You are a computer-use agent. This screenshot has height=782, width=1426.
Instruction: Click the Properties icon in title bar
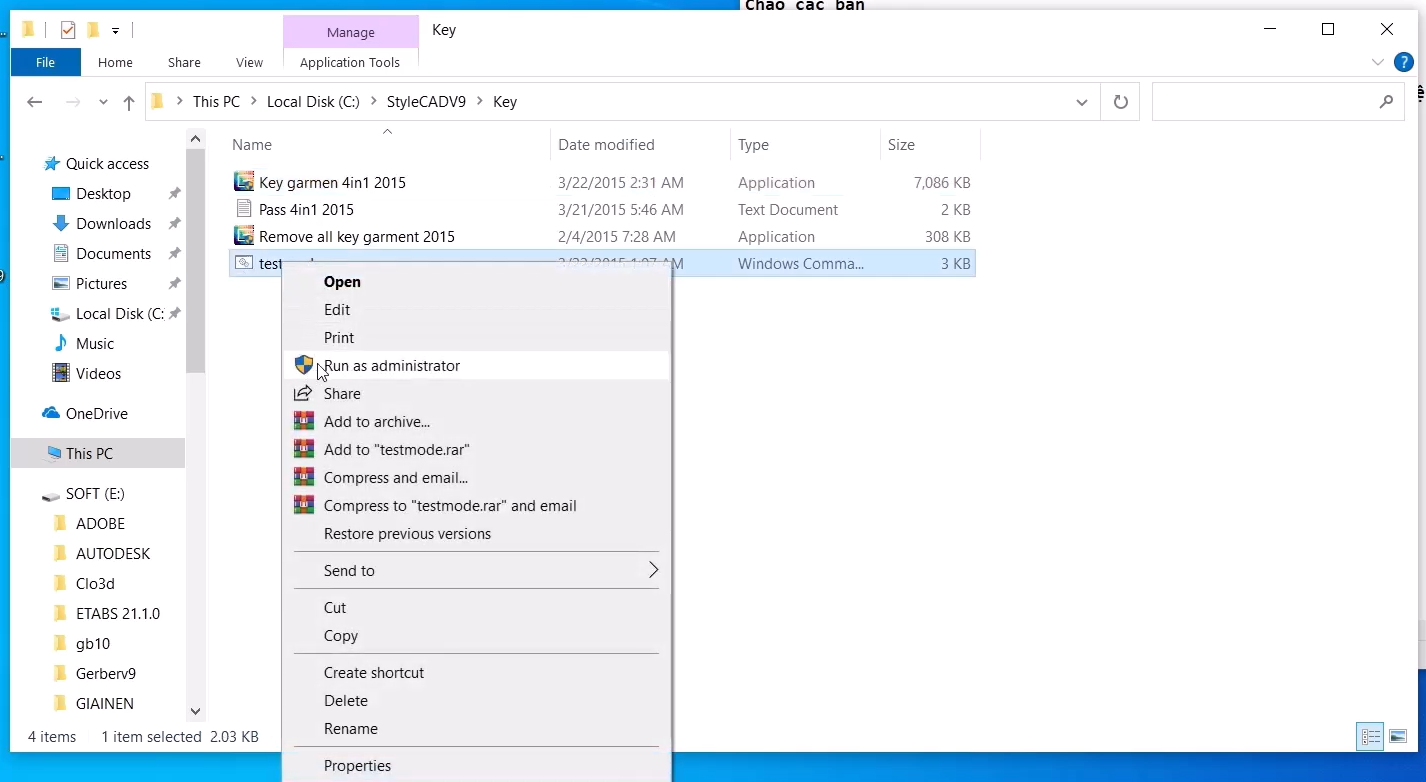pos(68,30)
